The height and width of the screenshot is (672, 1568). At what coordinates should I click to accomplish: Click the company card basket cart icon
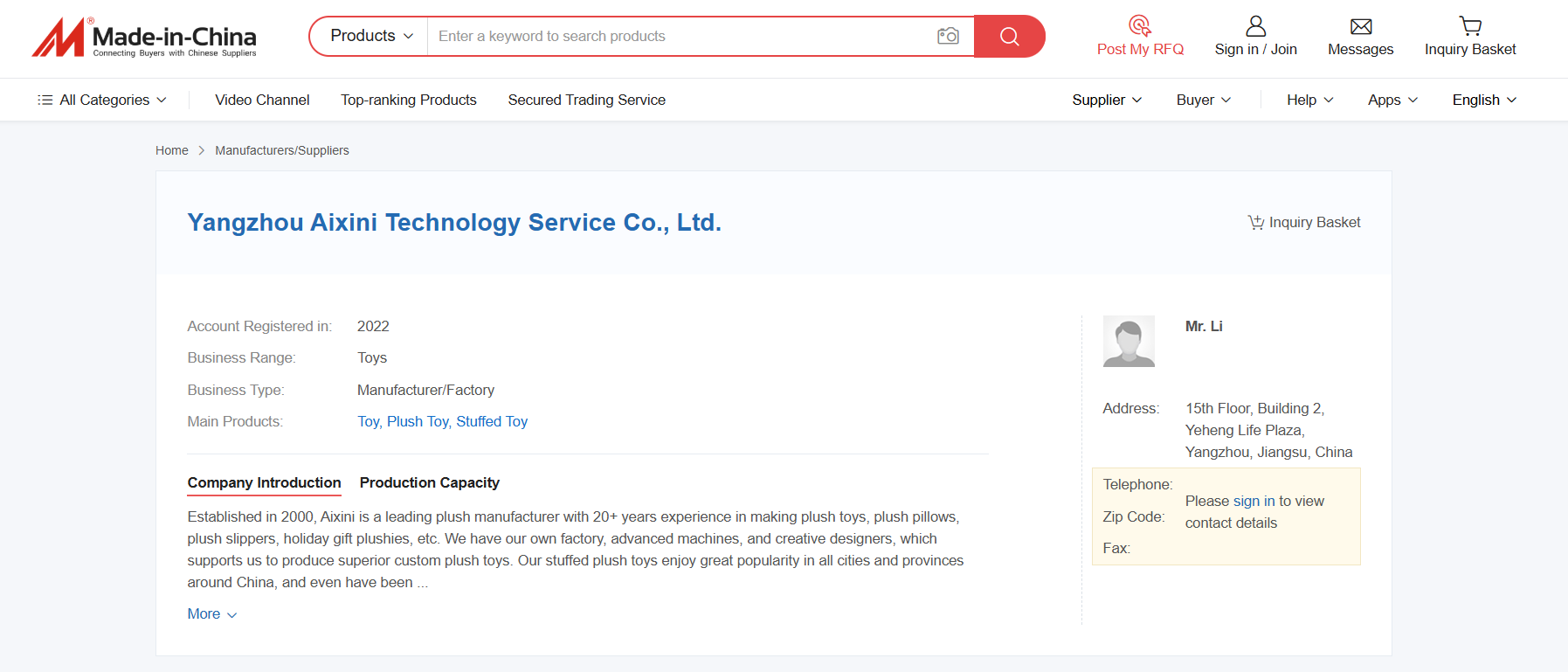coord(1256,222)
